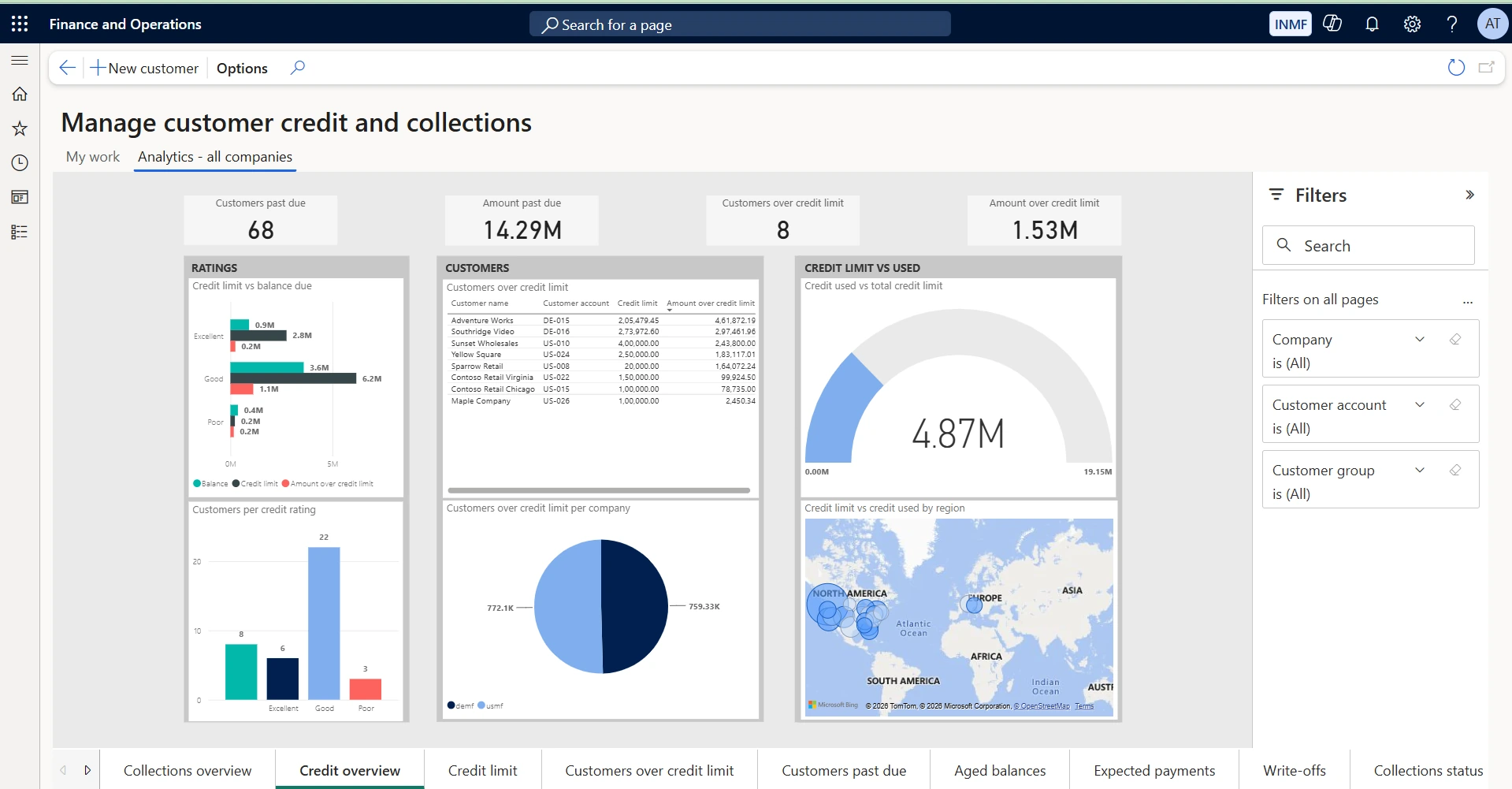Click the Filters search field
1512x789 pixels.
click(1368, 245)
